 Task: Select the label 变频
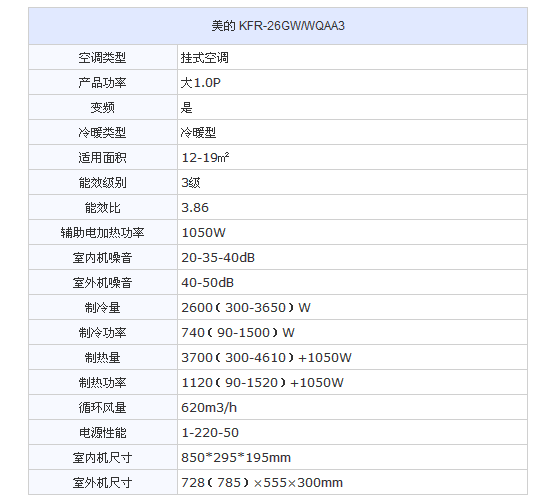pyautogui.click(x=102, y=108)
